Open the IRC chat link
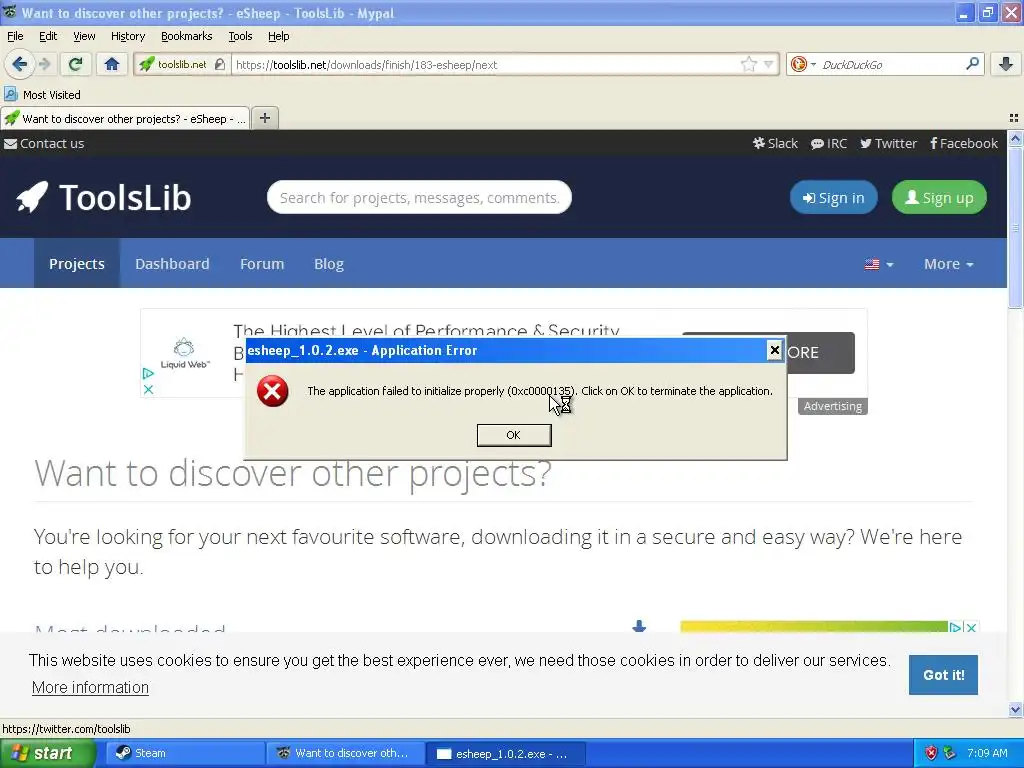The height and width of the screenshot is (768, 1024). [x=829, y=143]
